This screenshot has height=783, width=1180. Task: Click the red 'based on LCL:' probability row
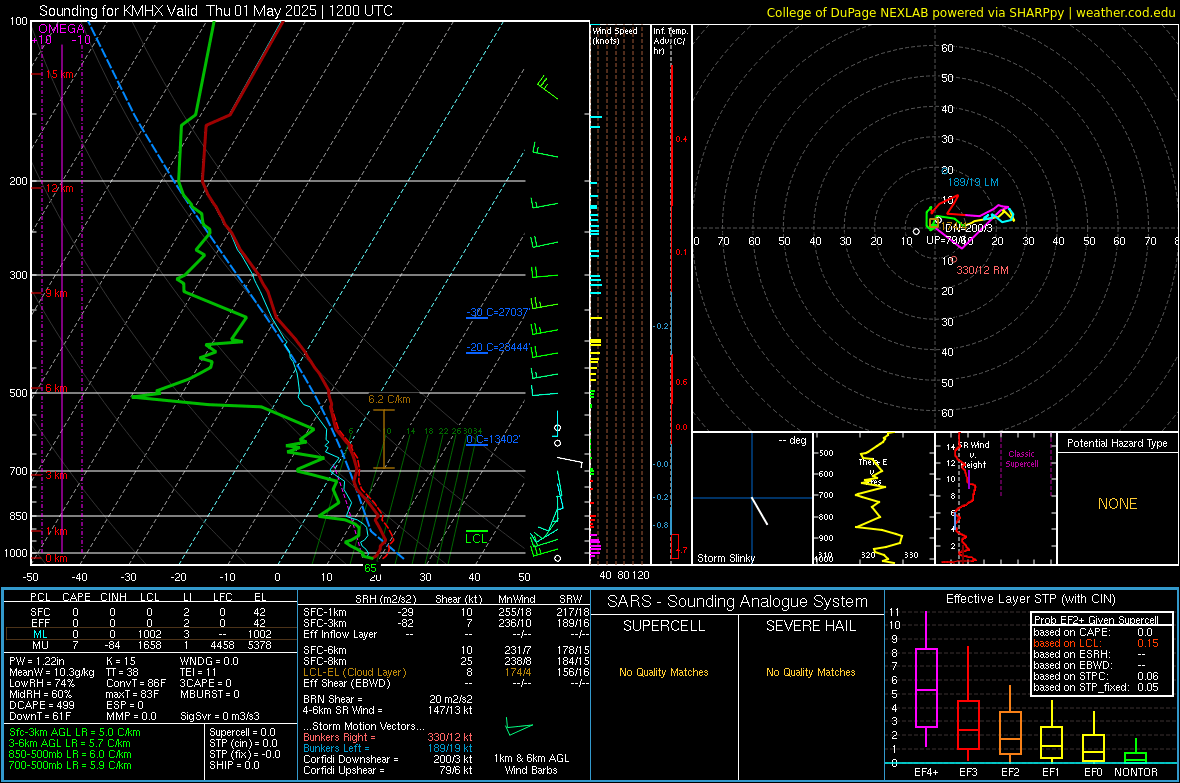click(x=1096, y=643)
